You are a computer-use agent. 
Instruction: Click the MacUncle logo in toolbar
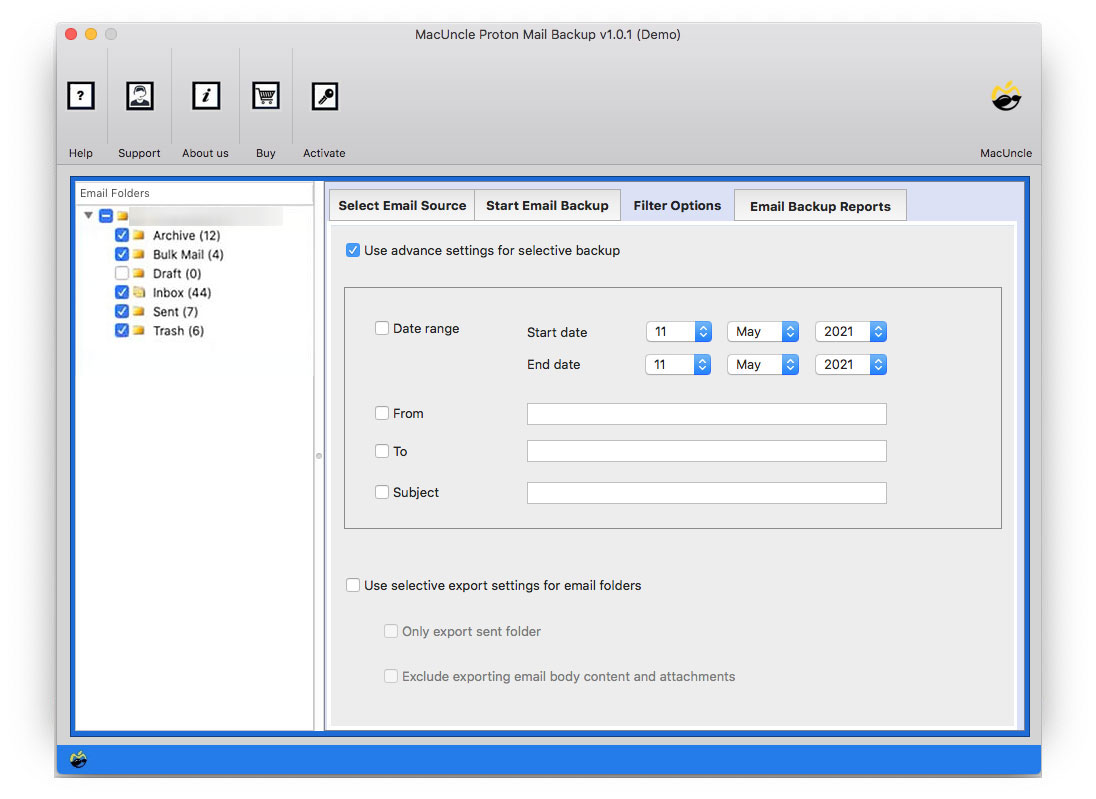point(1007,96)
